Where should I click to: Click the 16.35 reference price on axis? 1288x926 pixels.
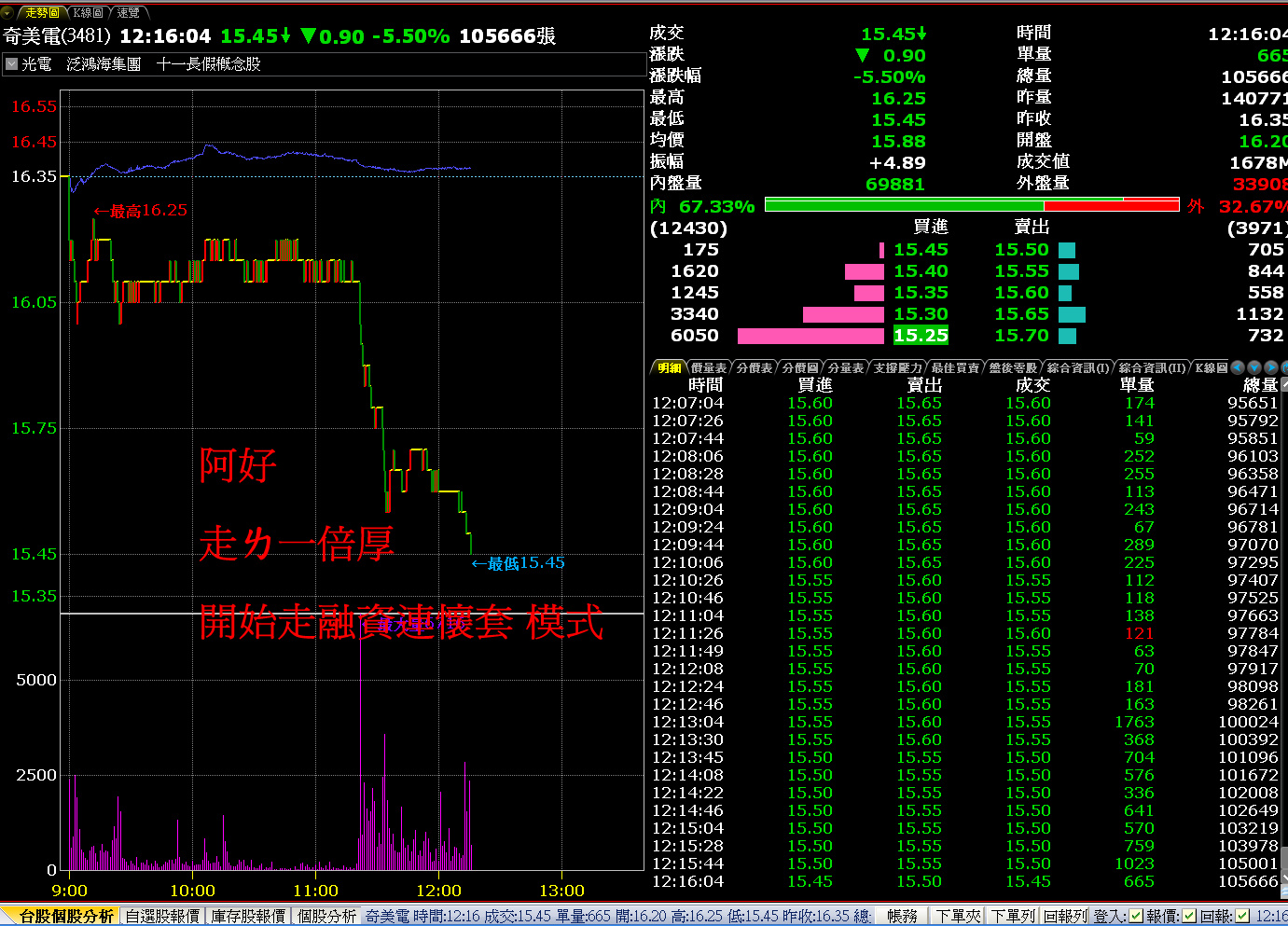click(35, 176)
